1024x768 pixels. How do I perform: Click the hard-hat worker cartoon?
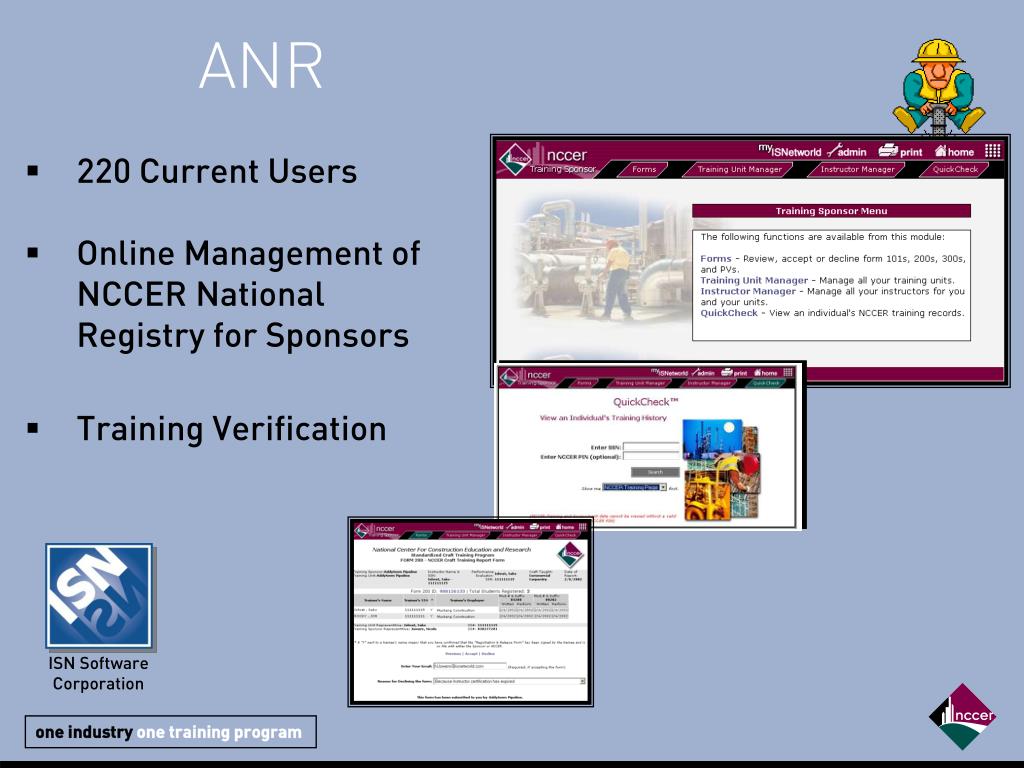pos(938,86)
